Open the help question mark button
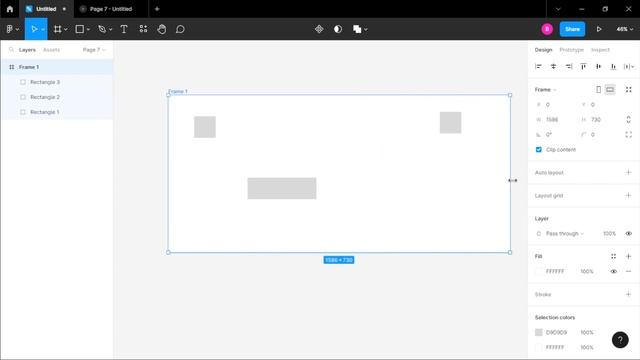 click(x=620, y=340)
